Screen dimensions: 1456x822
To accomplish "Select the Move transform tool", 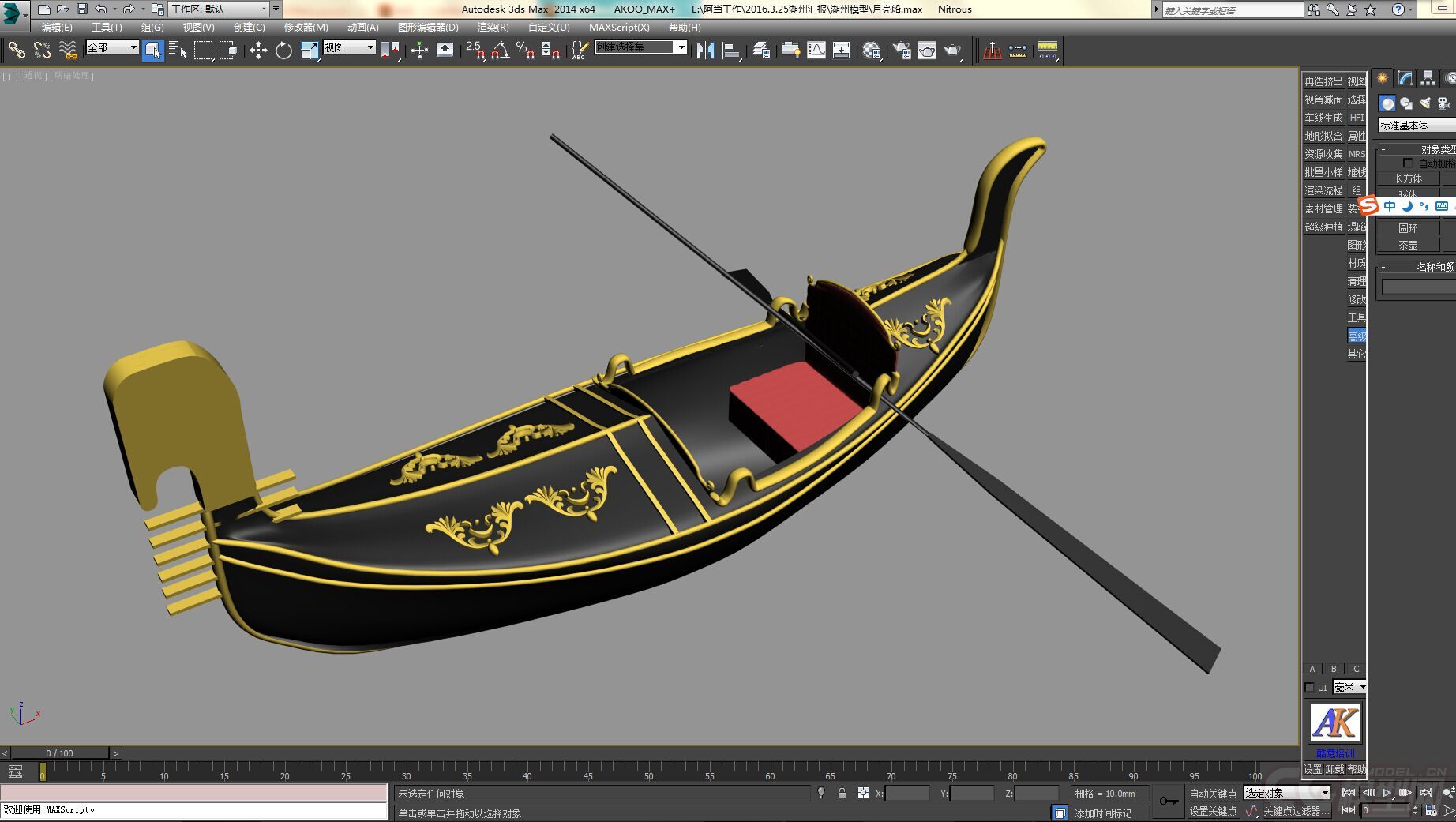I will [258, 51].
